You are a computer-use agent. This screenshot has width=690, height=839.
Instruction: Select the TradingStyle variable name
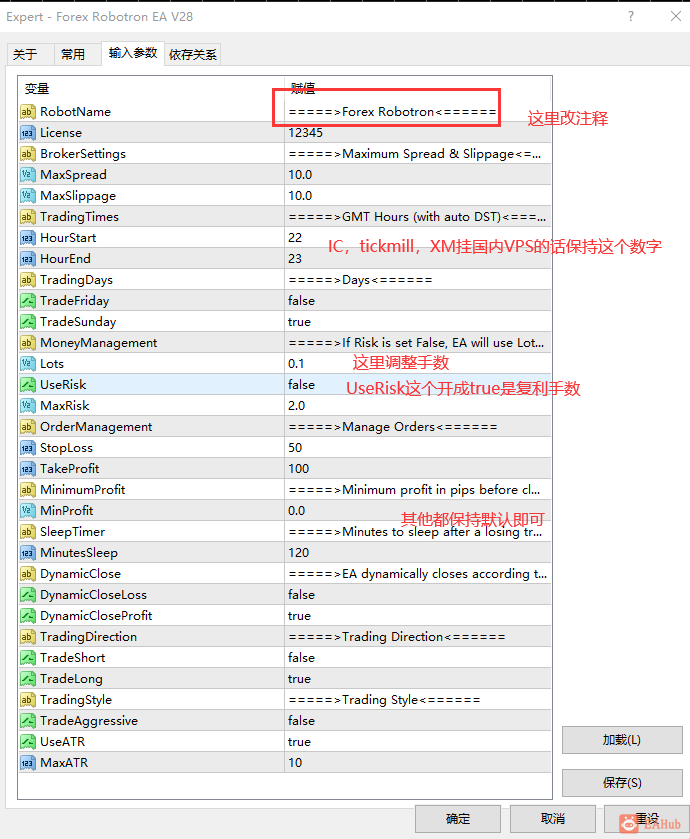click(76, 700)
